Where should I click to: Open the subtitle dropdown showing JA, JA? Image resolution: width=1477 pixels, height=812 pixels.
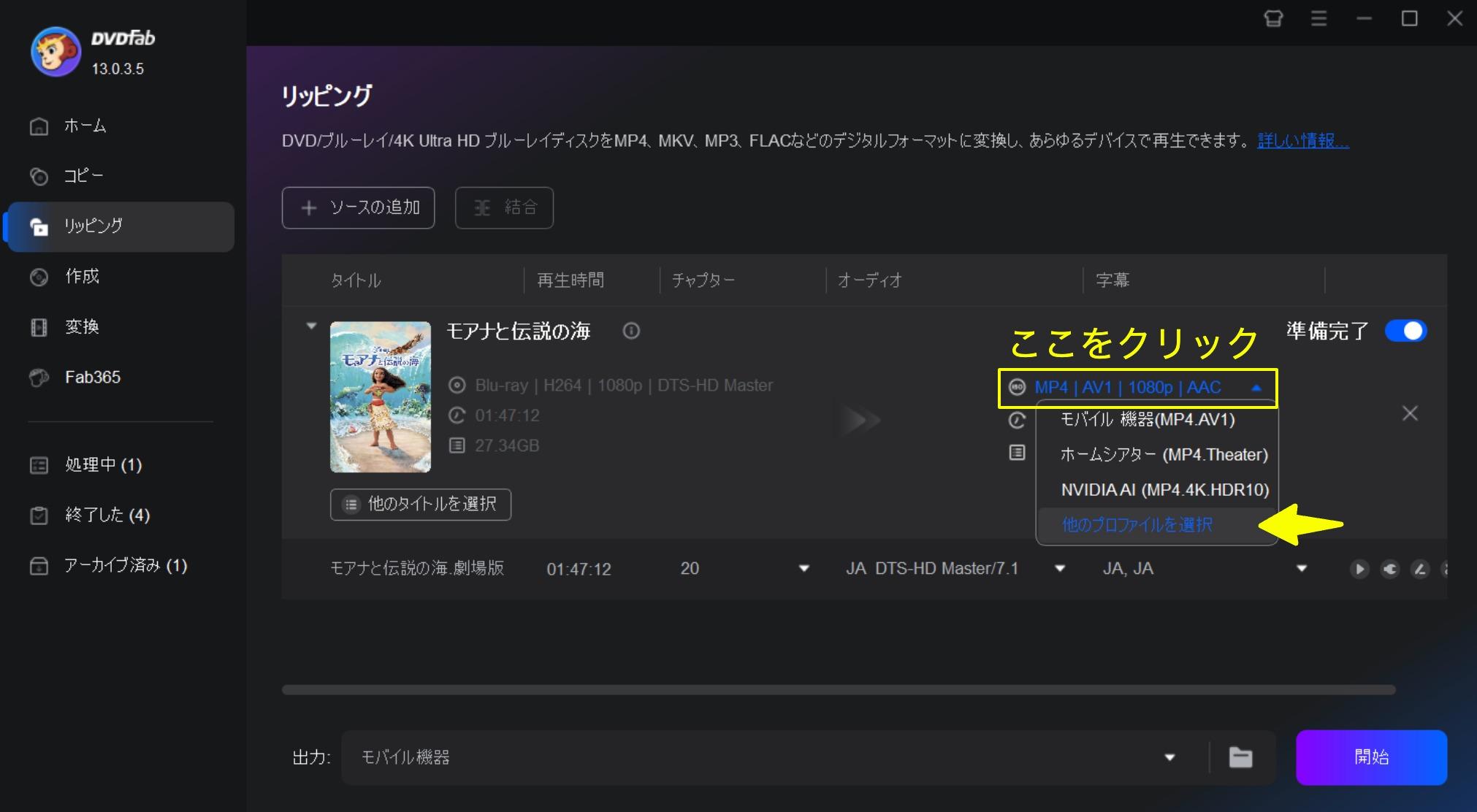click(1301, 569)
